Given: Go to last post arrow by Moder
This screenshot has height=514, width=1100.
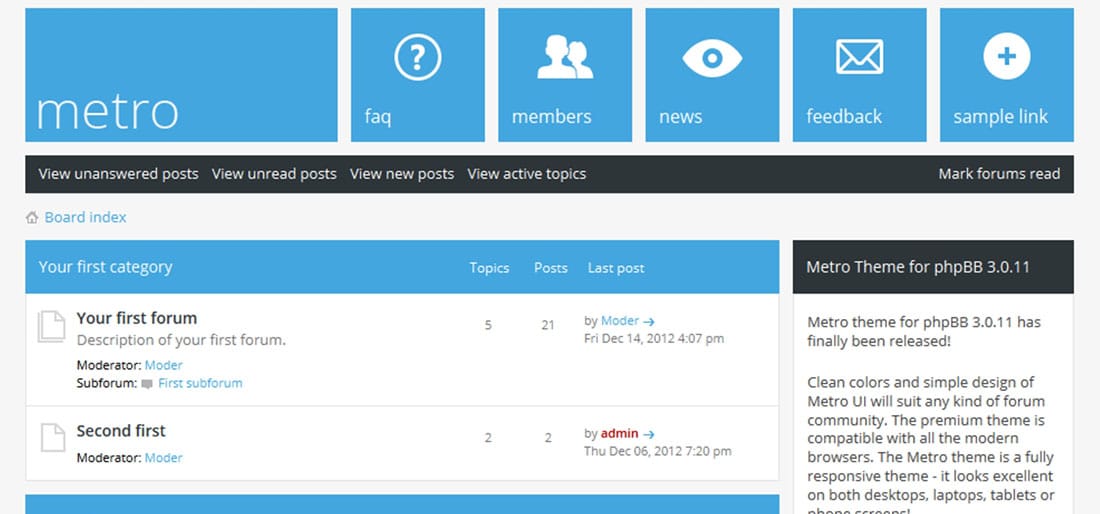Looking at the screenshot, I should coord(649,321).
